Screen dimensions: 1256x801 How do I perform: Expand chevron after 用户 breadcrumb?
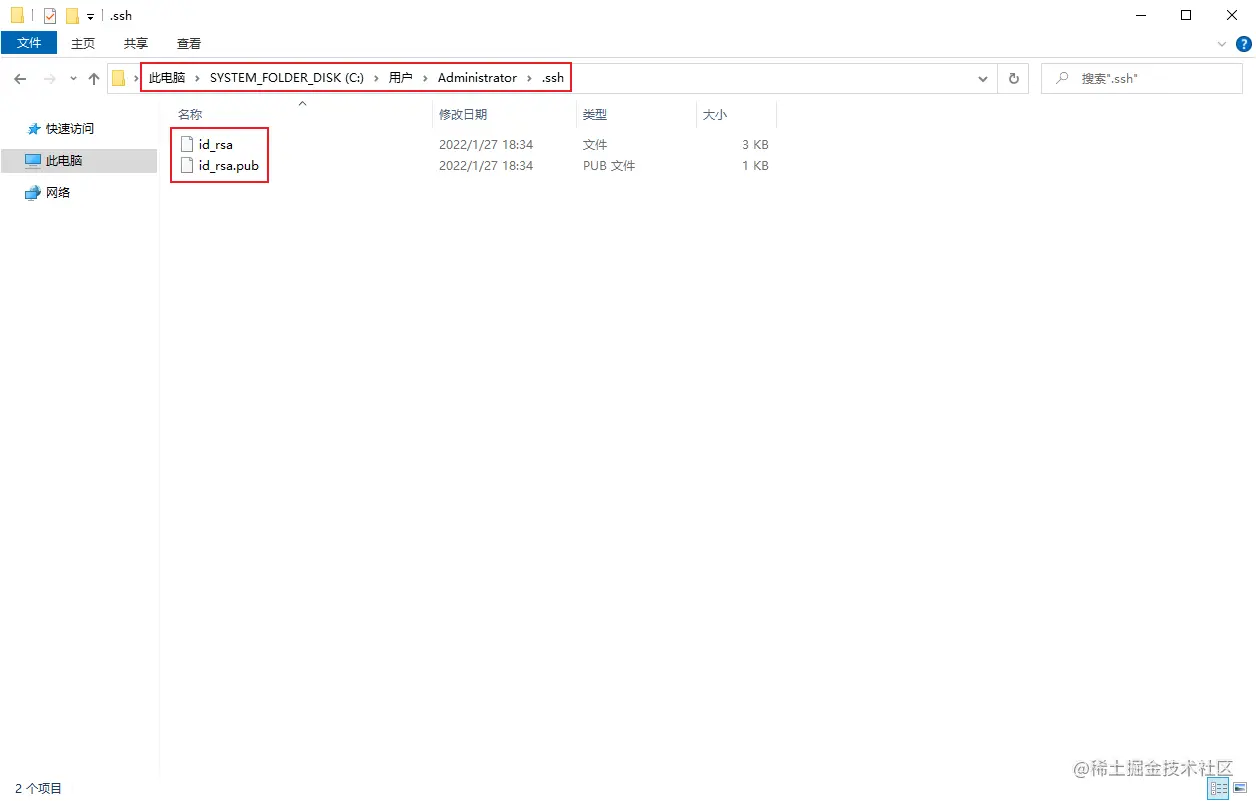(x=425, y=78)
